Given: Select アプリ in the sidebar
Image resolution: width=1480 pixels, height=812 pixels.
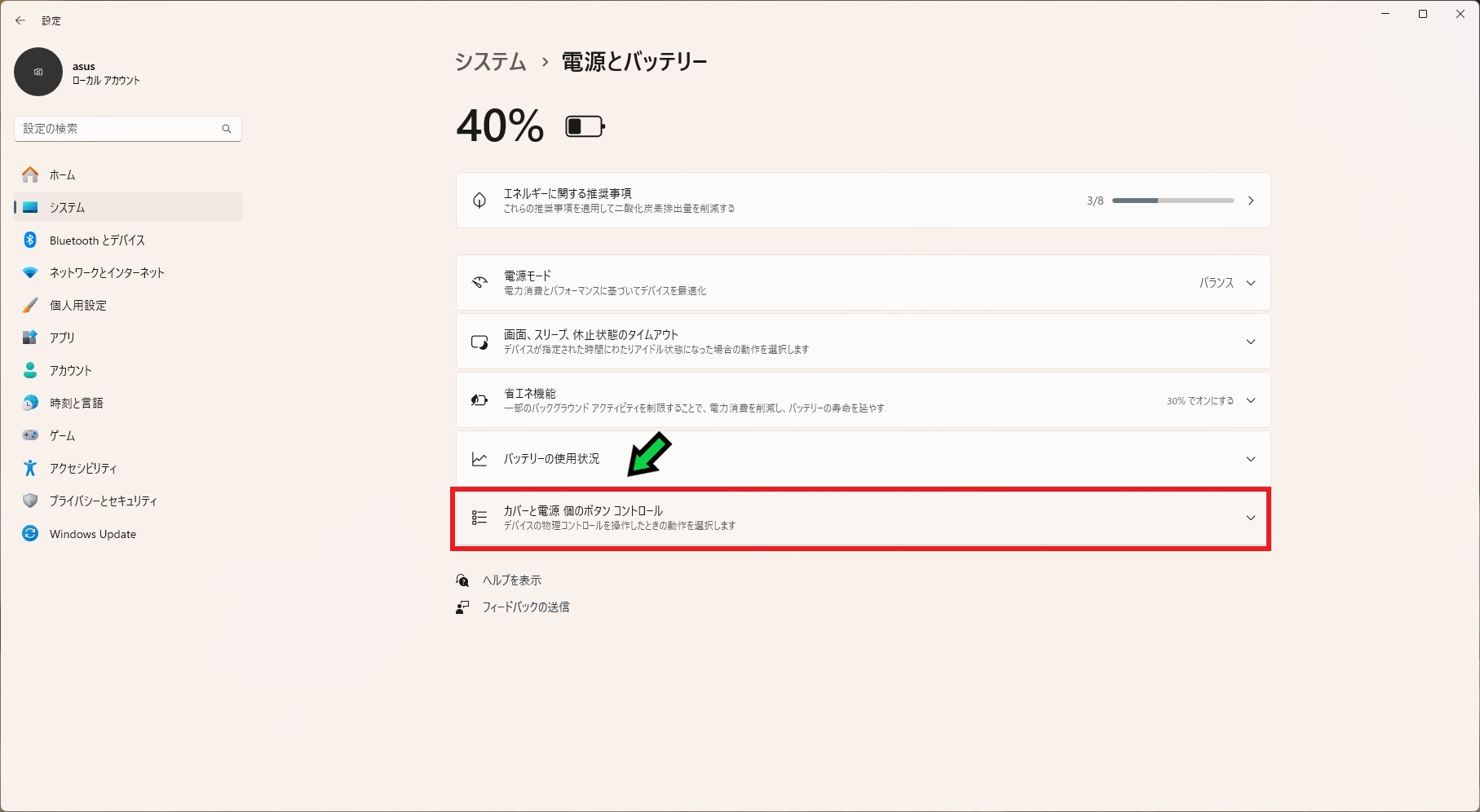Looking at the screenshot, I should click(62, 338).
